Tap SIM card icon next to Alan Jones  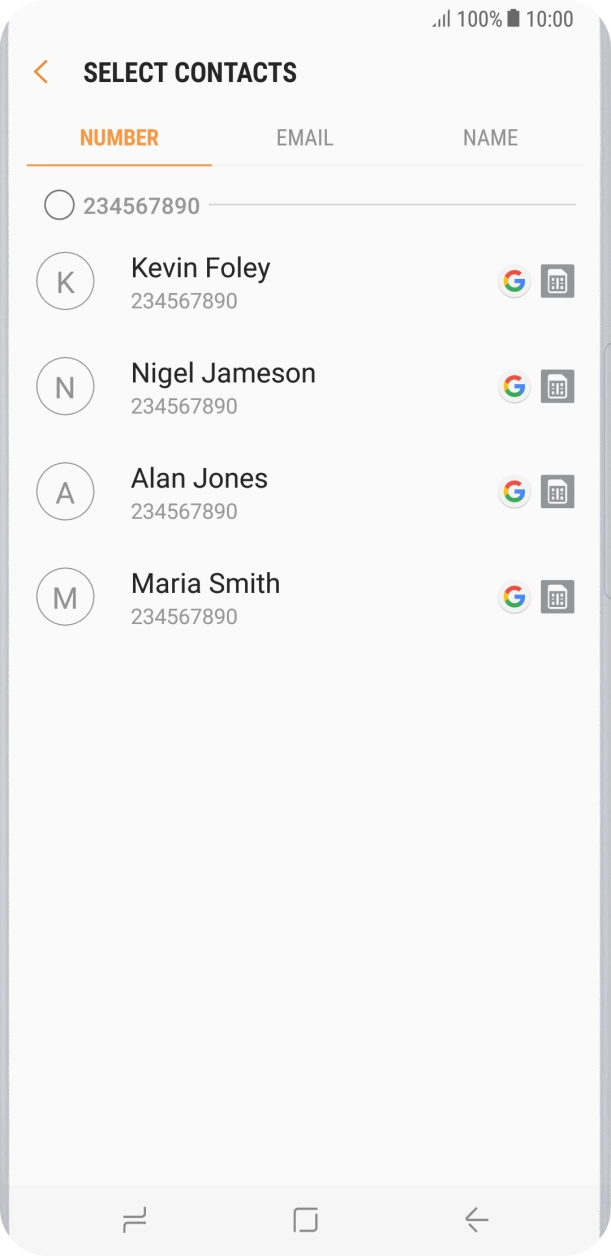click(x=557, y=492)
